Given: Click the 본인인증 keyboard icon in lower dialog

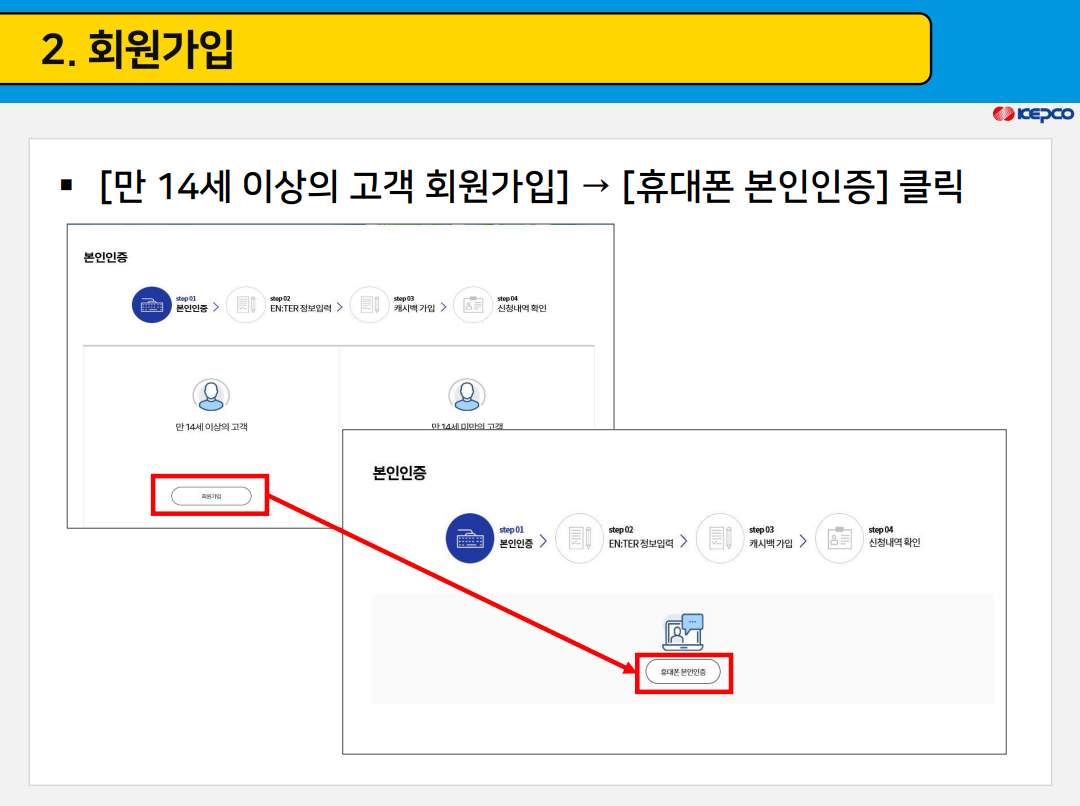Looking at the screenshot, I should [x=470, y=538].
